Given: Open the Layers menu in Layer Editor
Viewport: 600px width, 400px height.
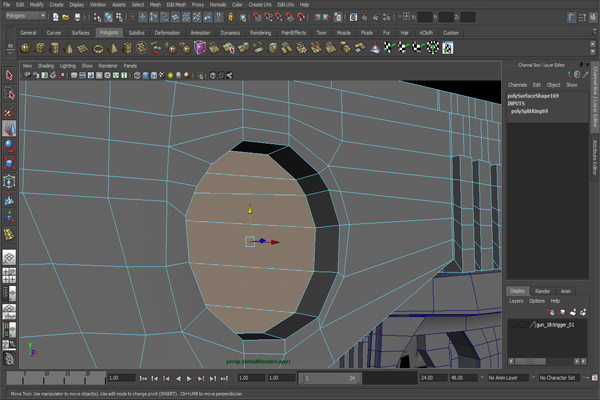Looking at the screenshot, I should (516, 301).
